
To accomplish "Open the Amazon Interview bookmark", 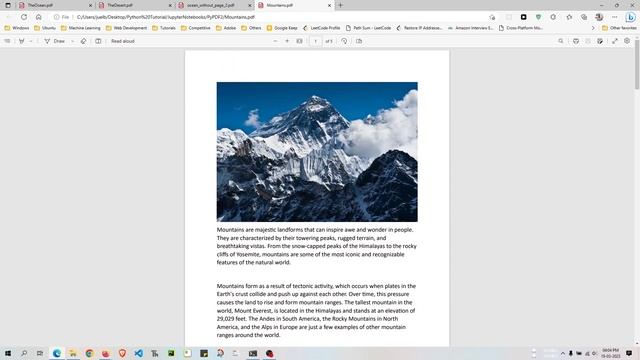I will click(471, 28).
